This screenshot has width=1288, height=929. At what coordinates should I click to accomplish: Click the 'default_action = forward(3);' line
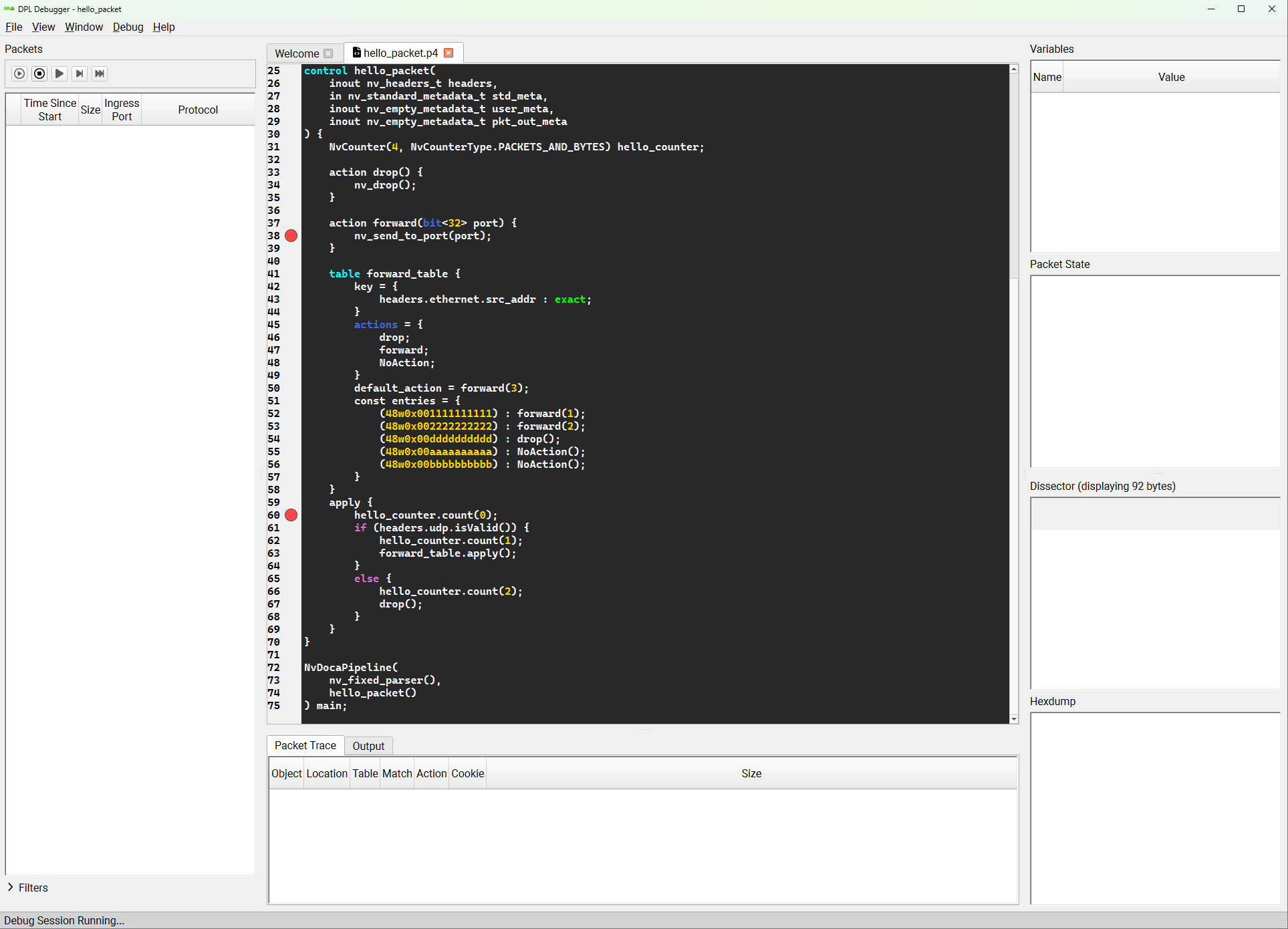441,388
